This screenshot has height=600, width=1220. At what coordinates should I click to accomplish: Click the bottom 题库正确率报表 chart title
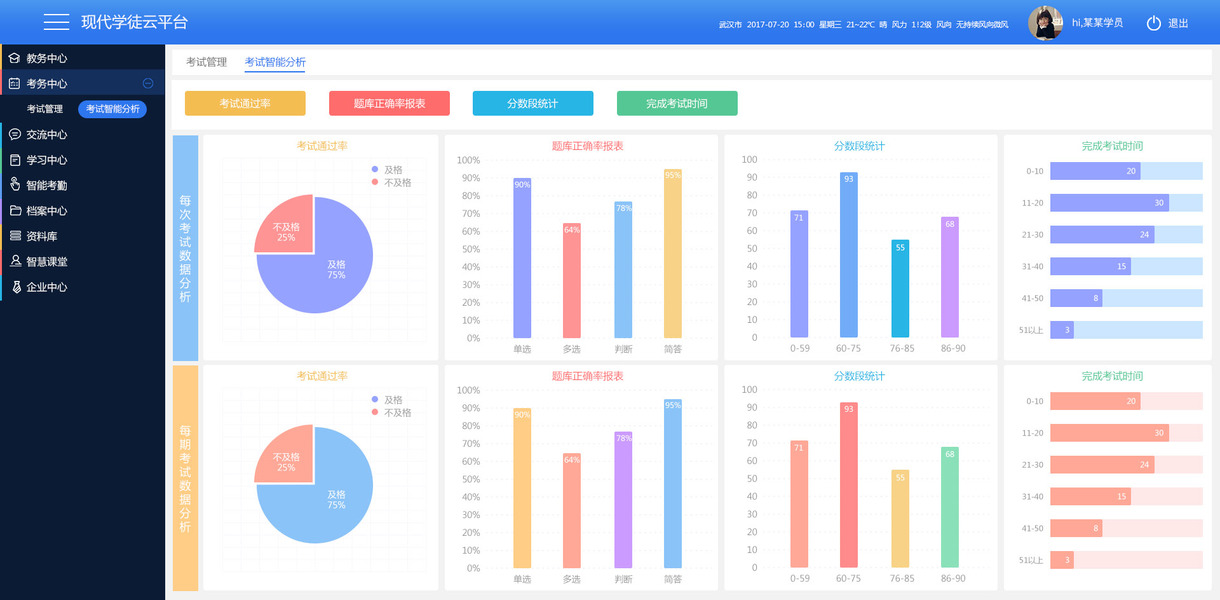pyautogui.click(x=587, y=376)
